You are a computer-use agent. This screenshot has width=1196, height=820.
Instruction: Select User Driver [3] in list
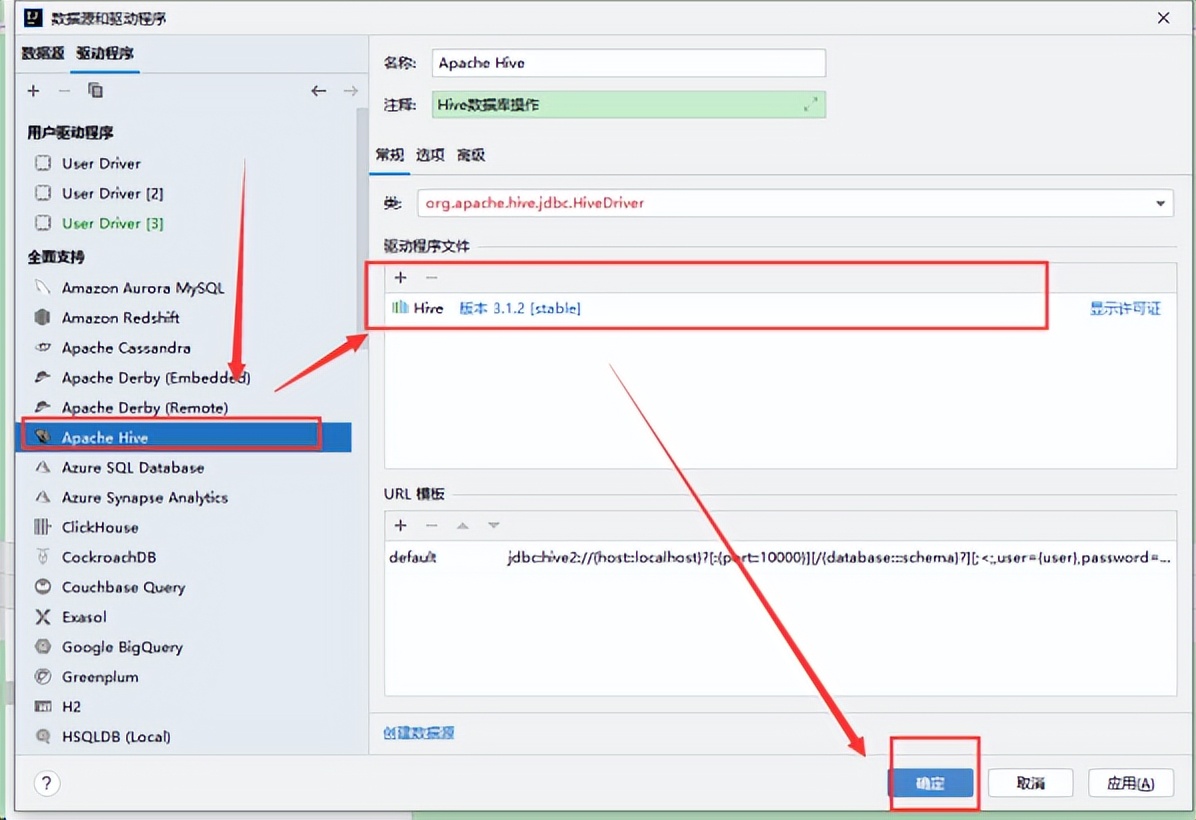[x=112, y=223]
